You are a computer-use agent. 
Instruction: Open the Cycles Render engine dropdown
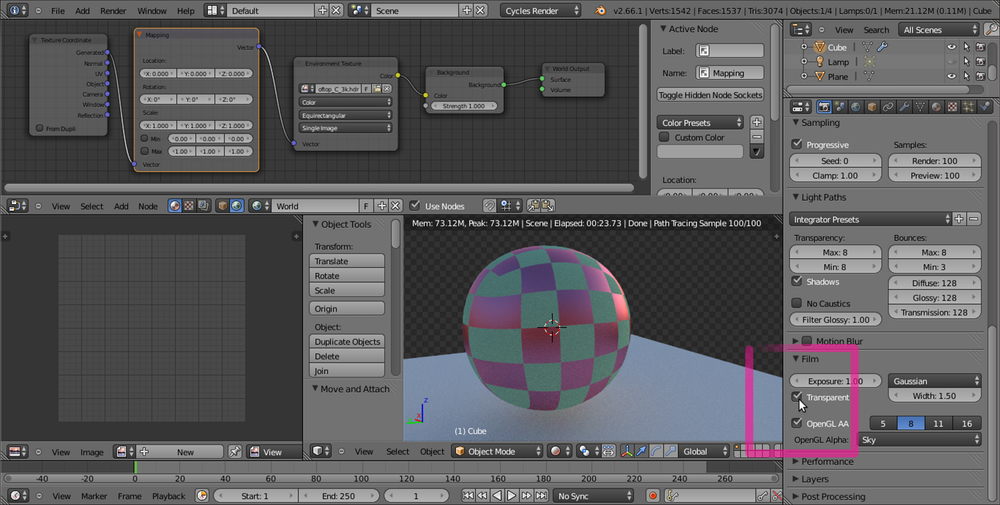(x=542, y=10)
